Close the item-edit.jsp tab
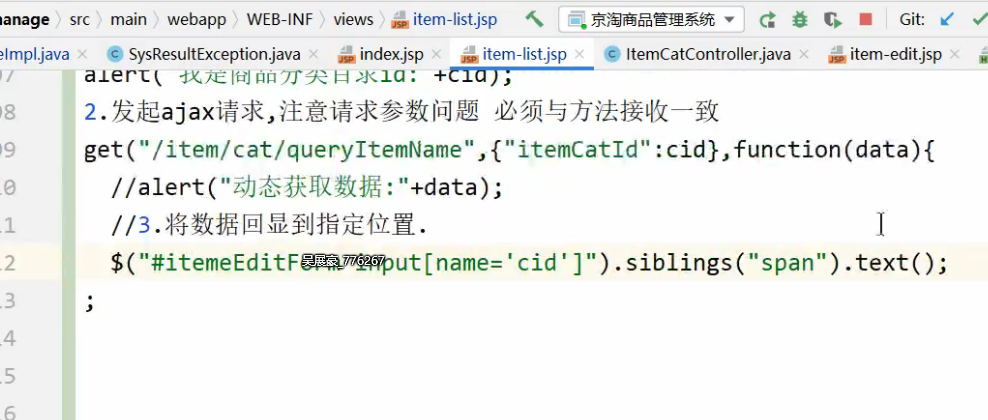 click(955, 55)
